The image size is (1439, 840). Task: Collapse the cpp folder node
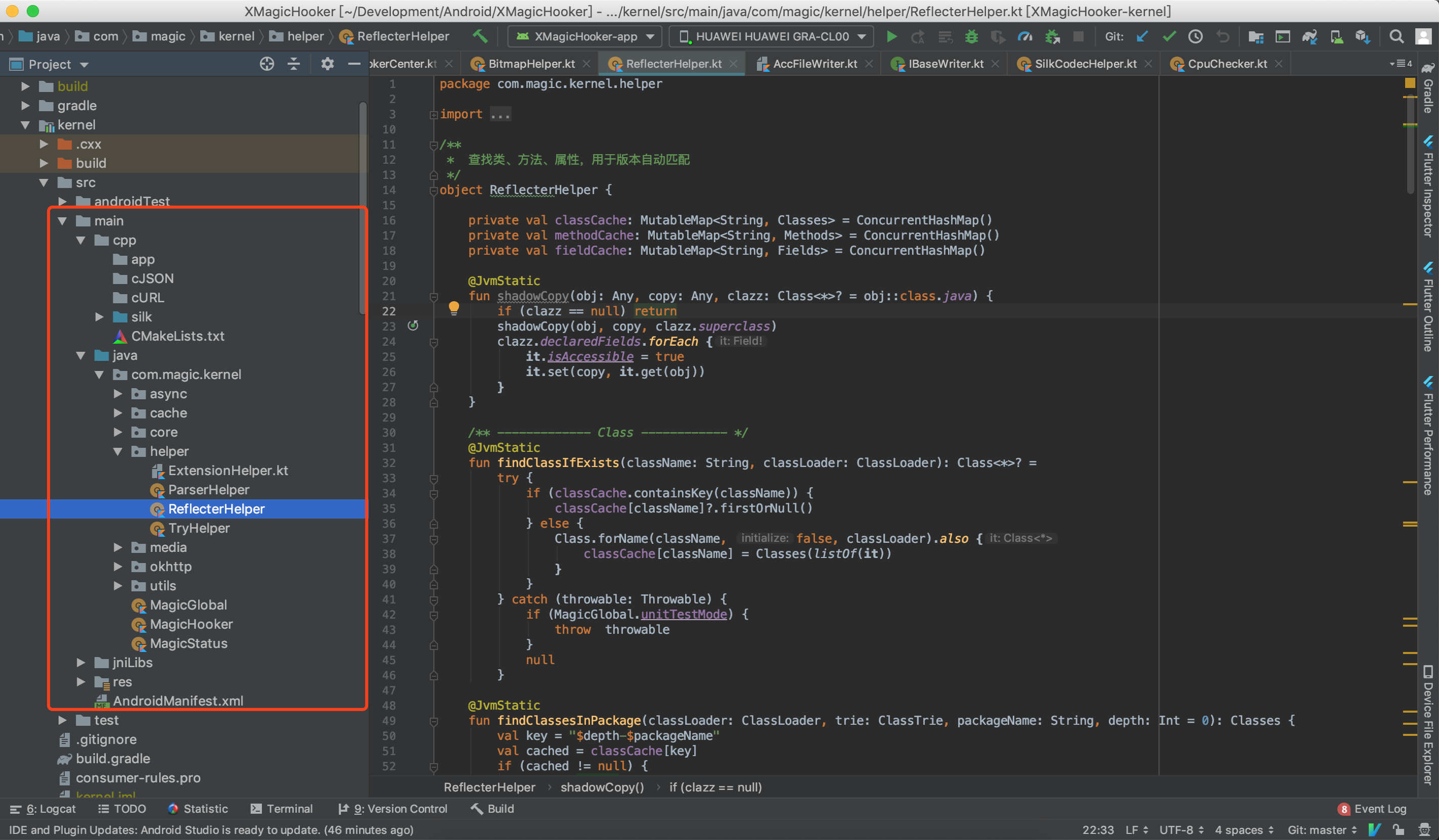[80, 240]
